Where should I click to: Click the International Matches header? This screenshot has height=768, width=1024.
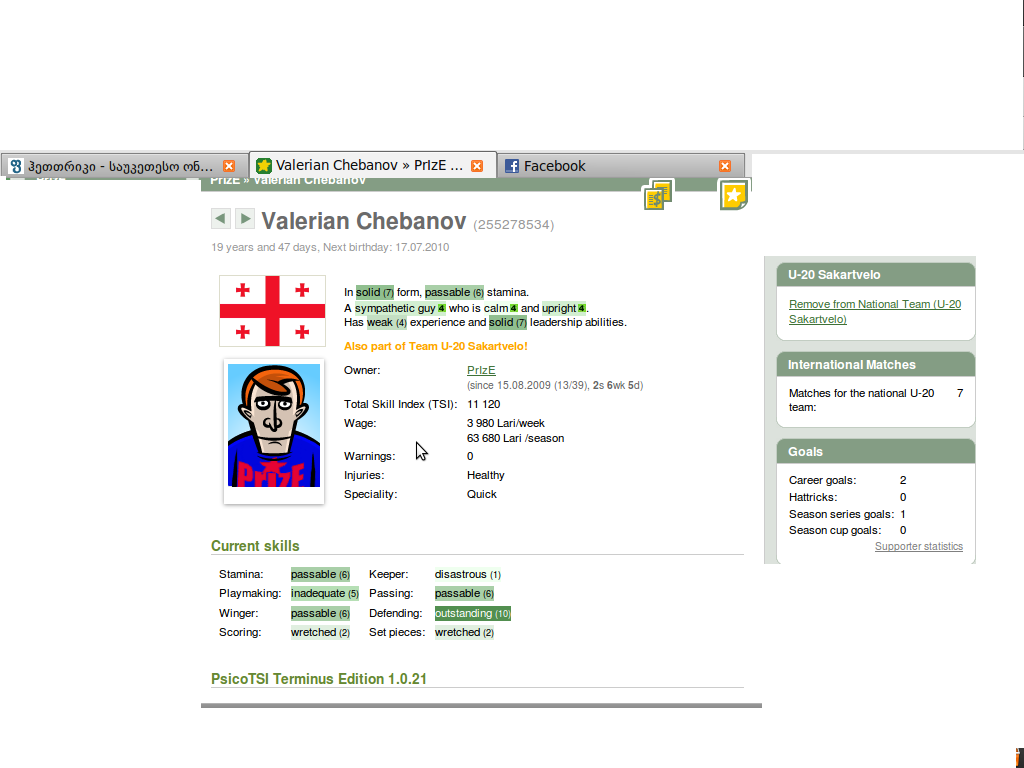[x=876, y=365]
